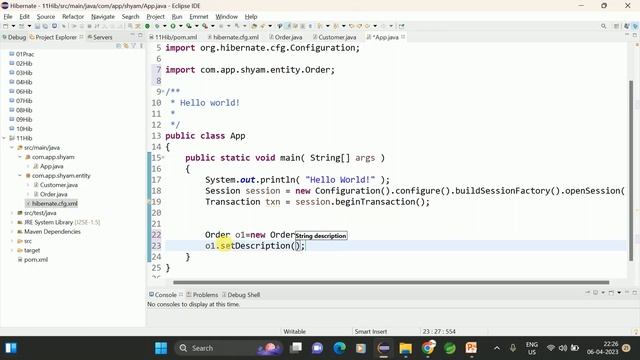Click the green Run toolbar icon
Viewport: 640px width, 360px height.
[x=173, y=26]
